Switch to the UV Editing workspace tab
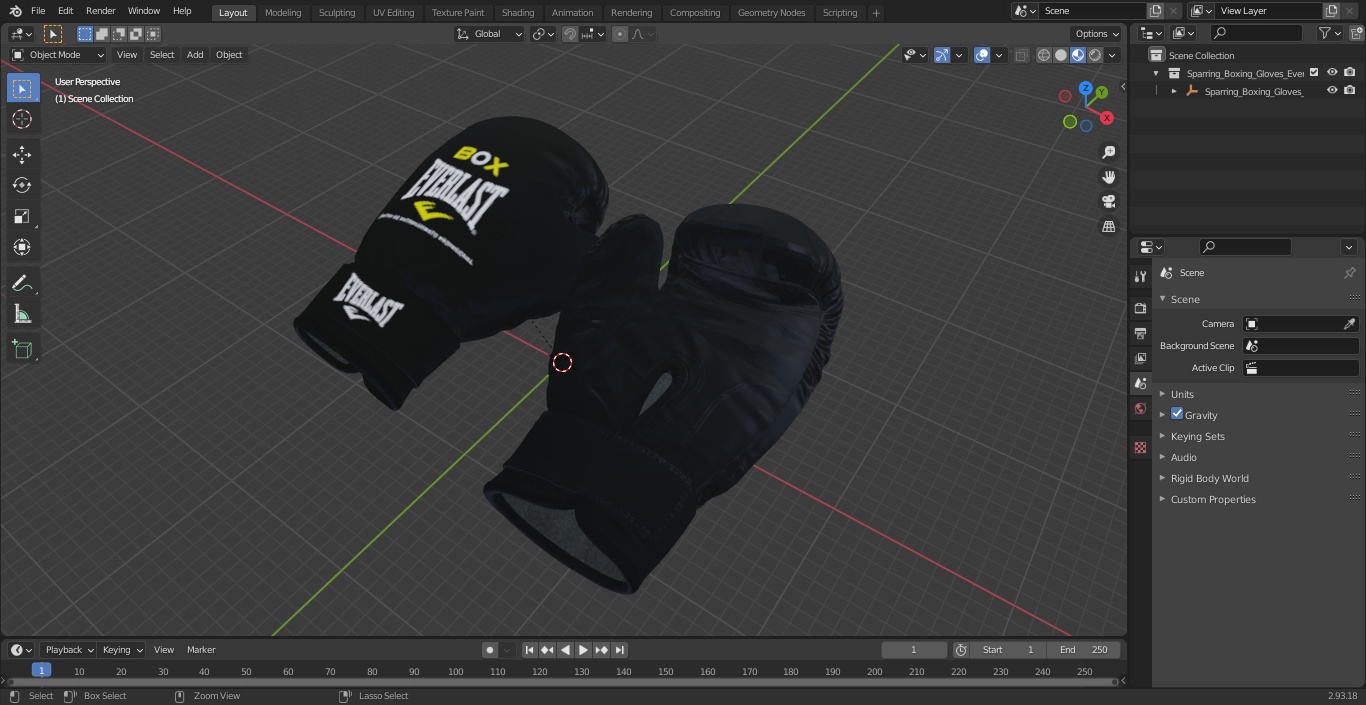 point(393,12)
